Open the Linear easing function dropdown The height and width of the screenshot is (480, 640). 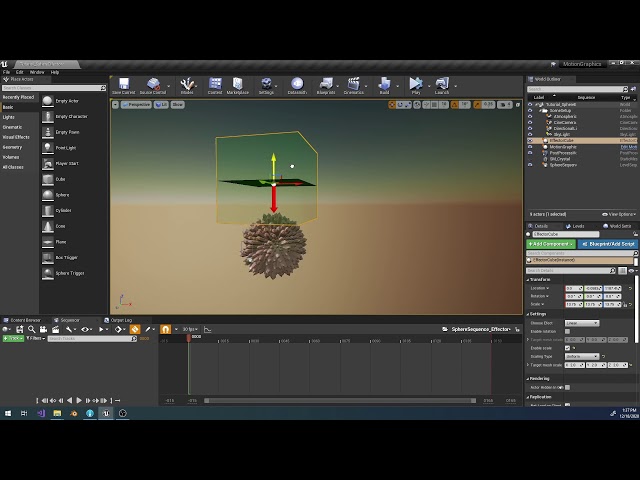coord(582,323)
